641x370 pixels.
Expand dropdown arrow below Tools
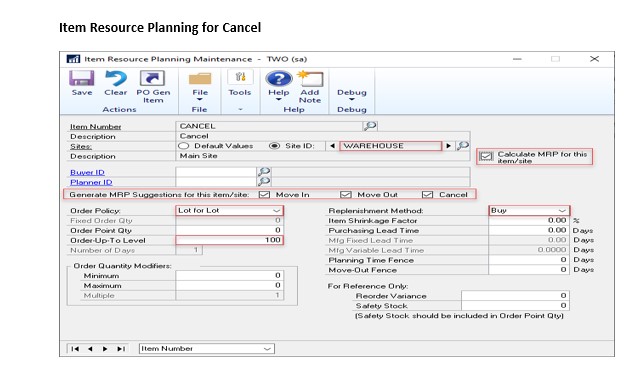(240, 110)
